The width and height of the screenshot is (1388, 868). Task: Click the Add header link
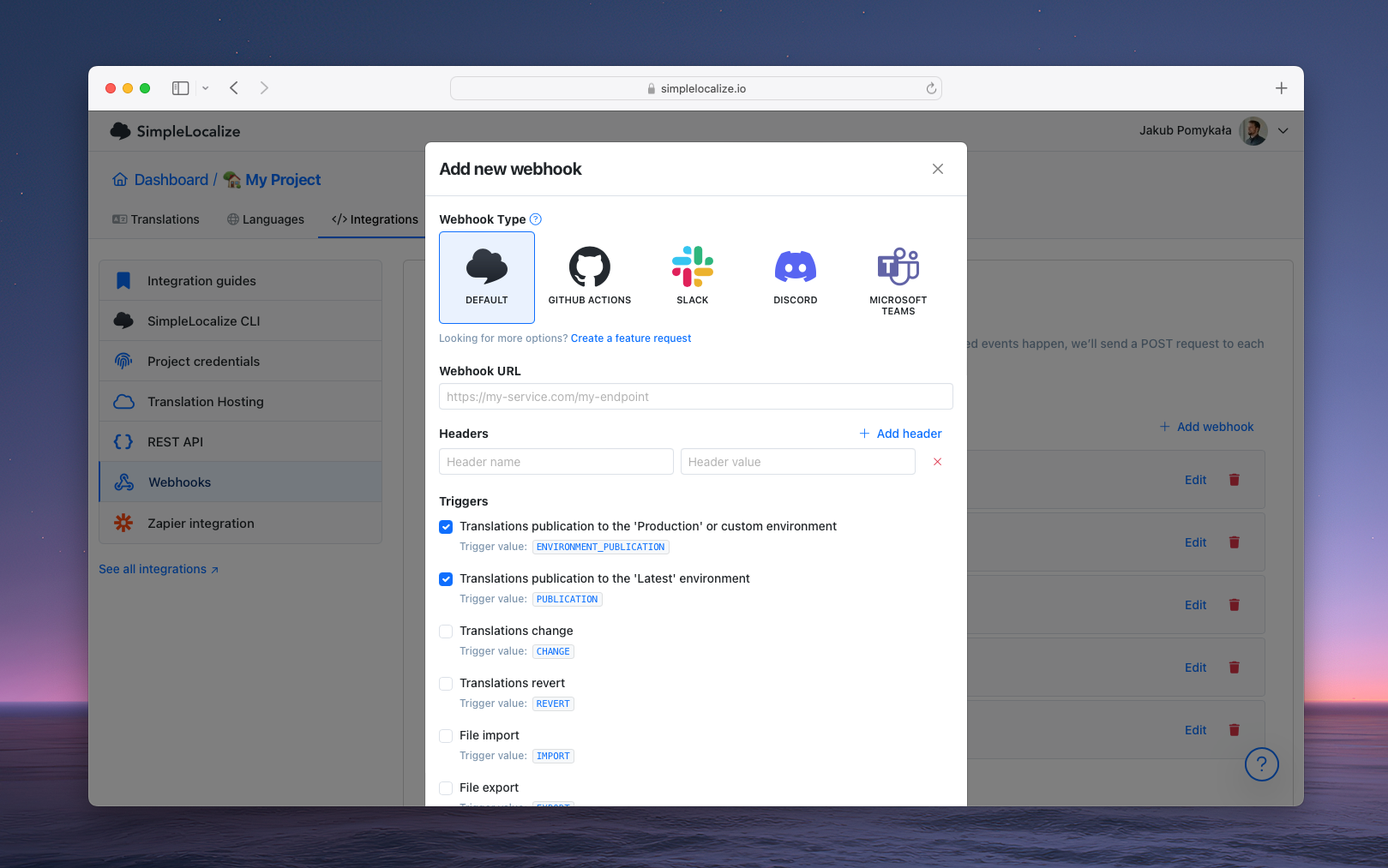[900, 434]
